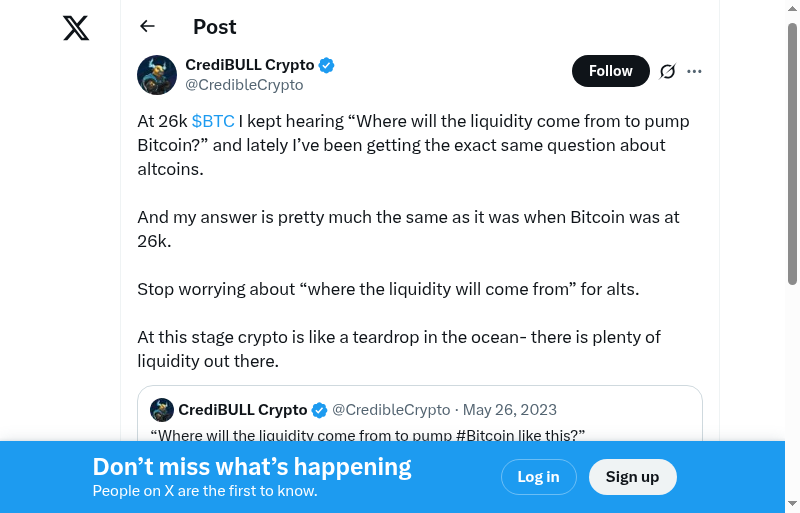
Task: Click the Log in button
Action: [538, 477]
